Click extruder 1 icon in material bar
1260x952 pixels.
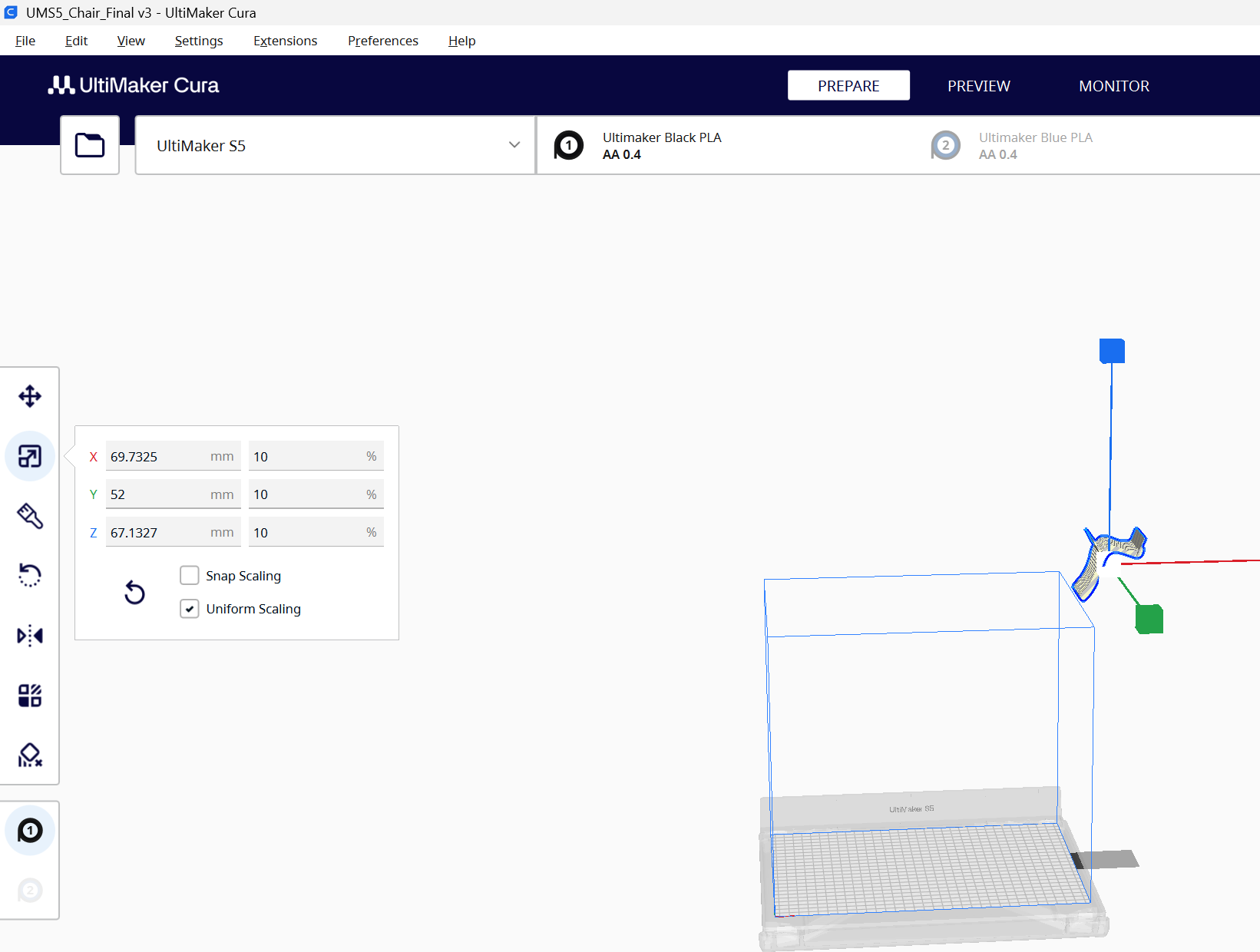569,145
